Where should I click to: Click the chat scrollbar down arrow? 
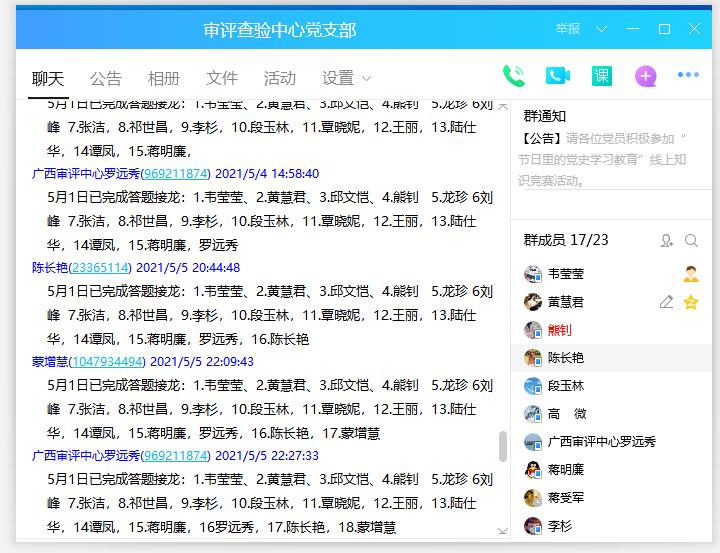[503, 531]
